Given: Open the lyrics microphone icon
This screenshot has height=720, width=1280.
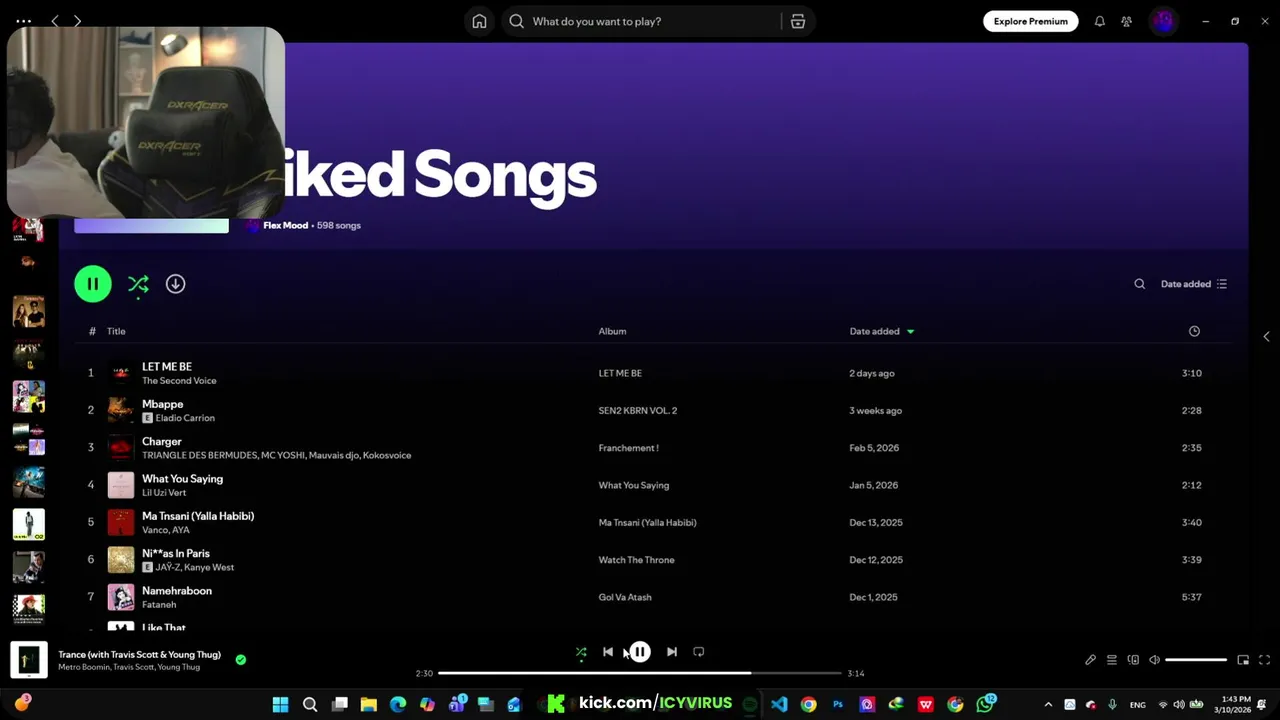Looking at the screenshot, I should [1090, 660].
